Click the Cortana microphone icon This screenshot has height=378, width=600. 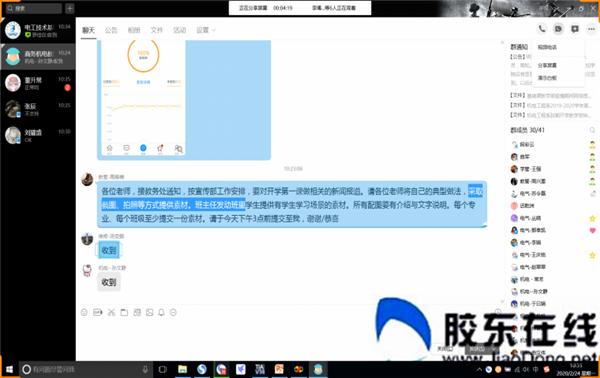[145, 369]
